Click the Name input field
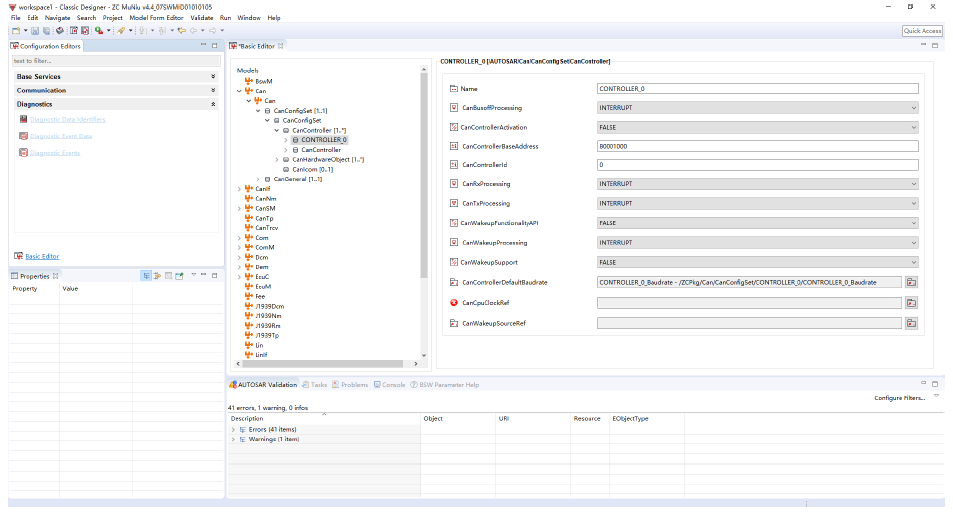The image size is (953, 513). tap(757, 89)
